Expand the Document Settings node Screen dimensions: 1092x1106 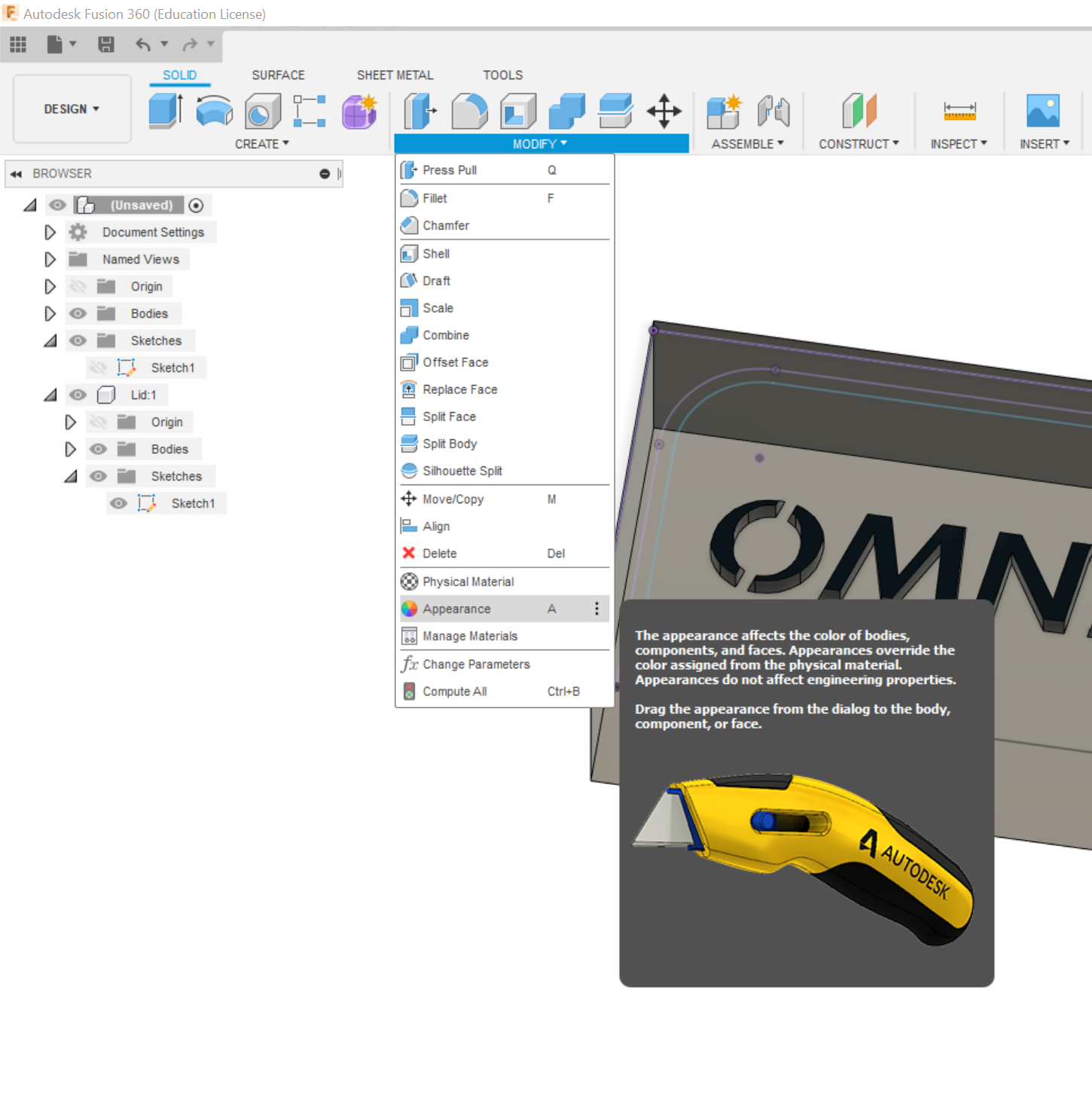50,232
